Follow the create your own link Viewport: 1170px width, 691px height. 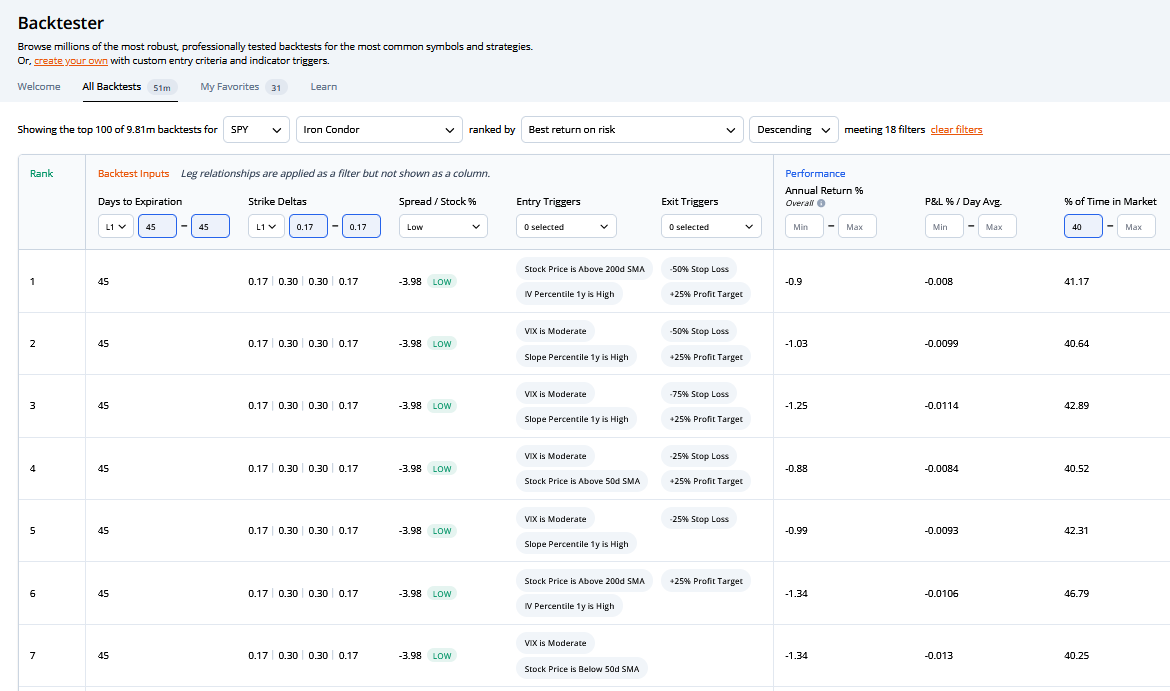[x=71, y=61]
